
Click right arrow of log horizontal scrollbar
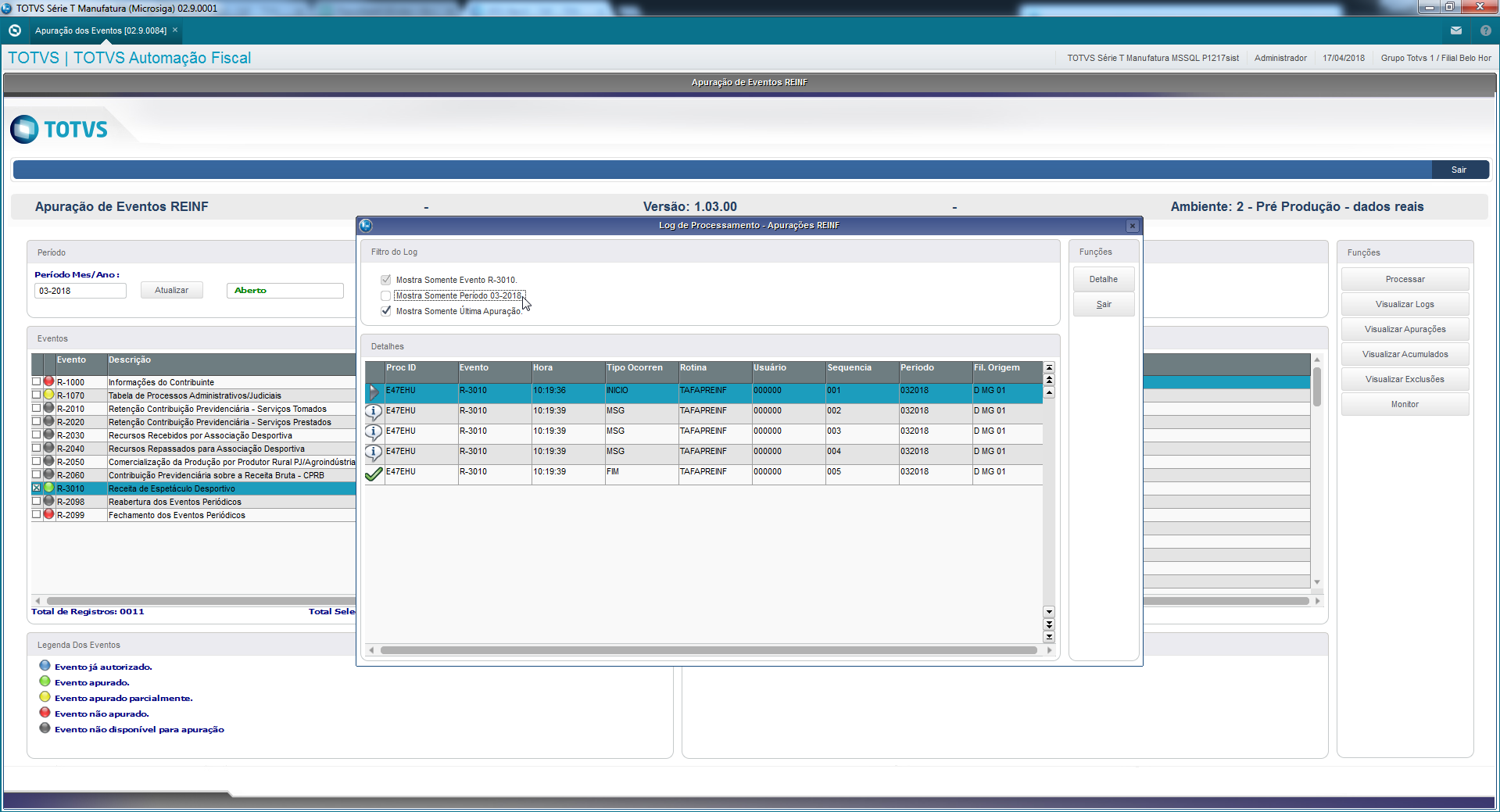click(x=1049, y=650)
